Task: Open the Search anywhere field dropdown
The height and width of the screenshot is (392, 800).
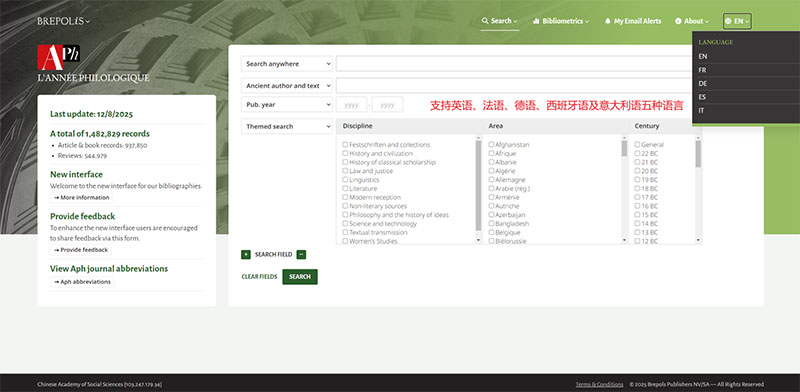Action: pos(287,64)
